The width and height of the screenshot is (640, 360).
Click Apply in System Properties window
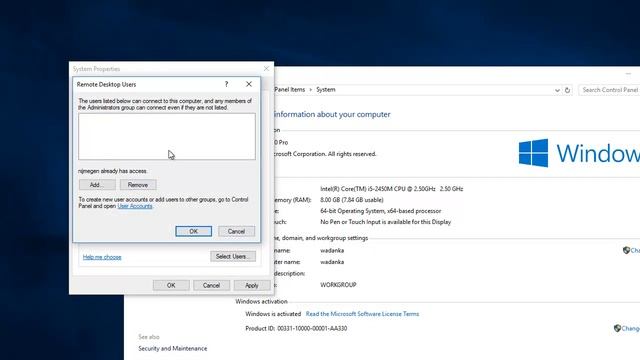252,285
